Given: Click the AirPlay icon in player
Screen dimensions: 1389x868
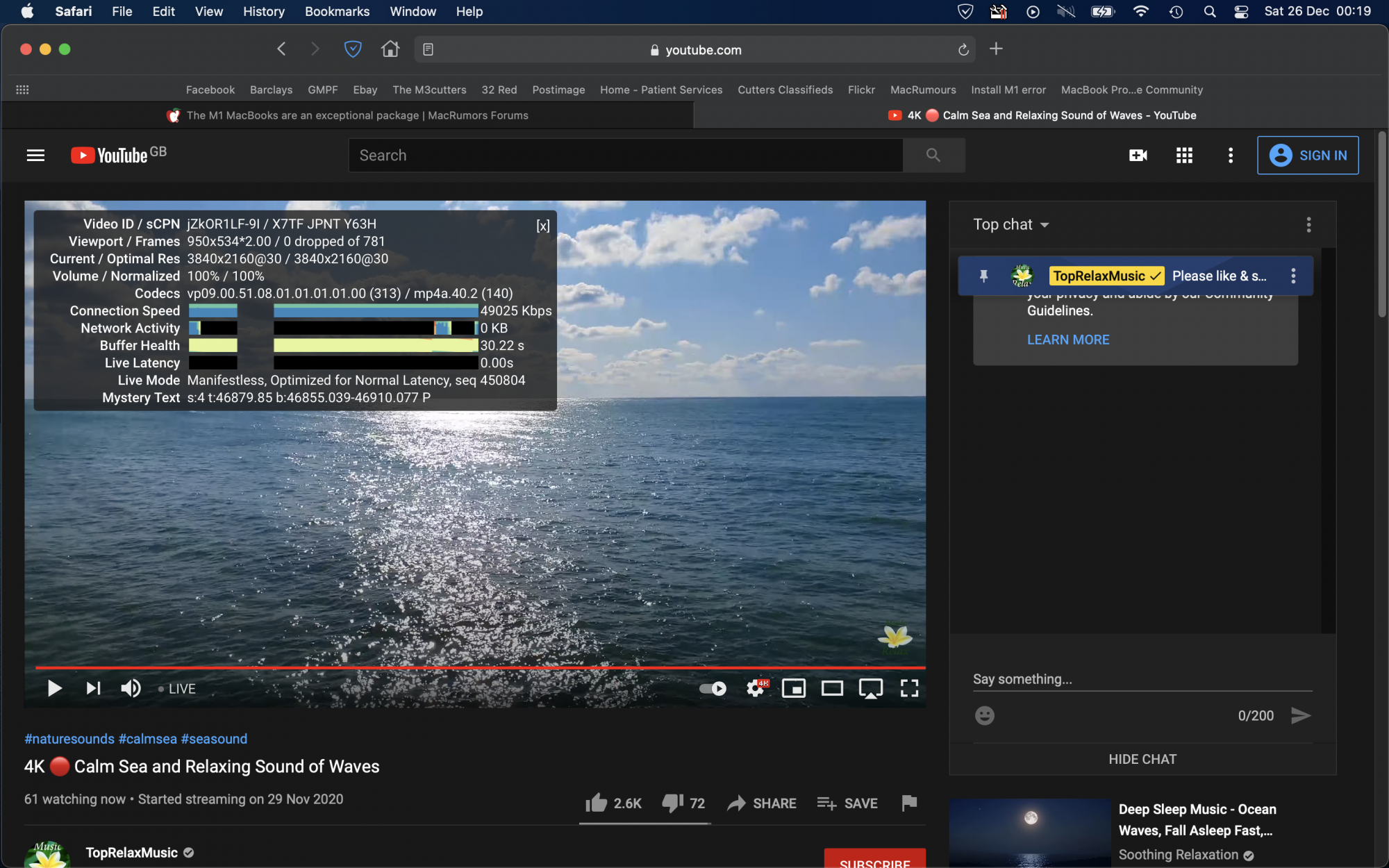Looking at the screenshot, I should [870, 688].
